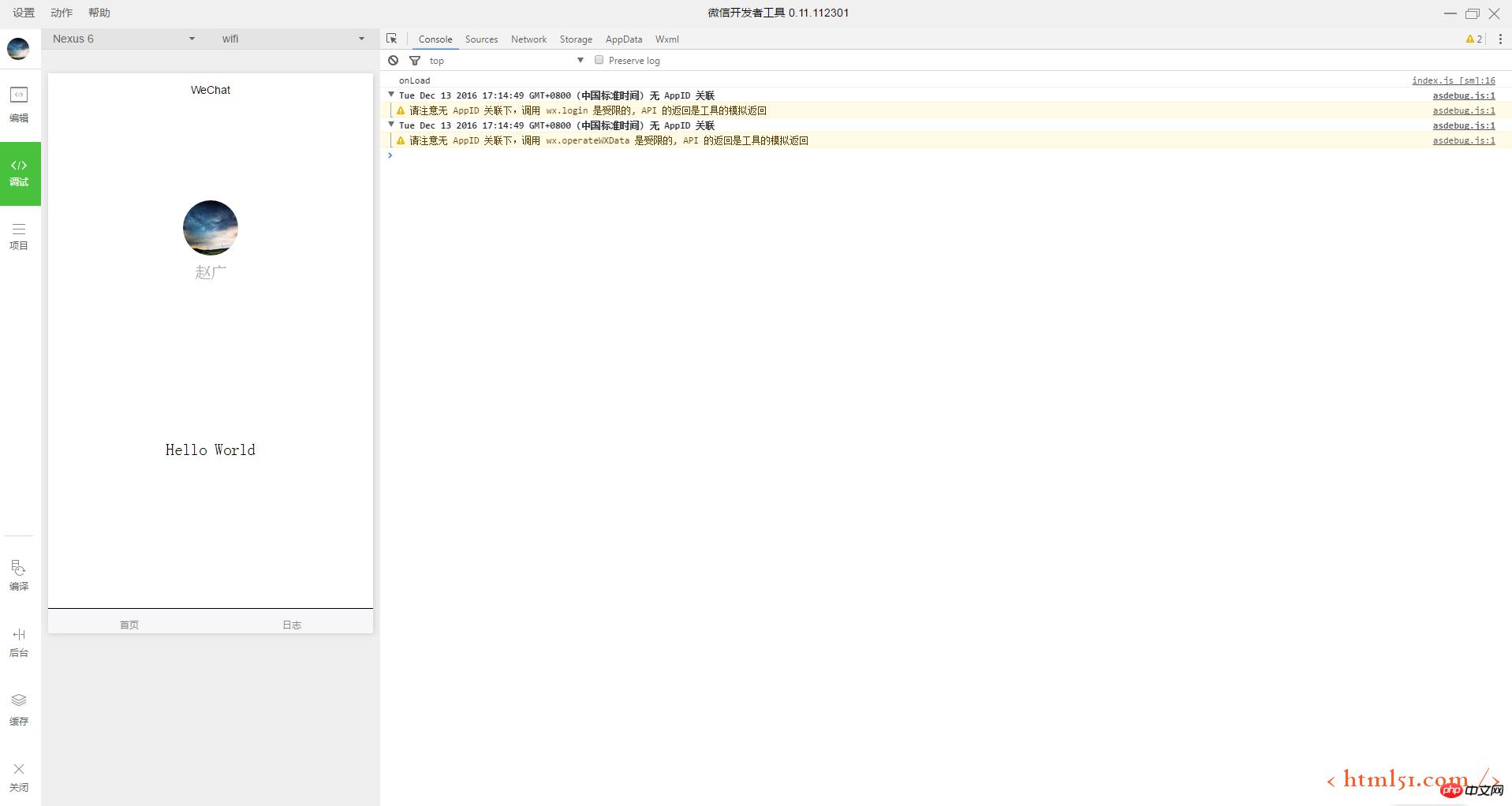Viewport: 1512px width, 806px height.
Task: Switch to the Wxml tab
Action: pyautogui.click(x=666, y=39)
